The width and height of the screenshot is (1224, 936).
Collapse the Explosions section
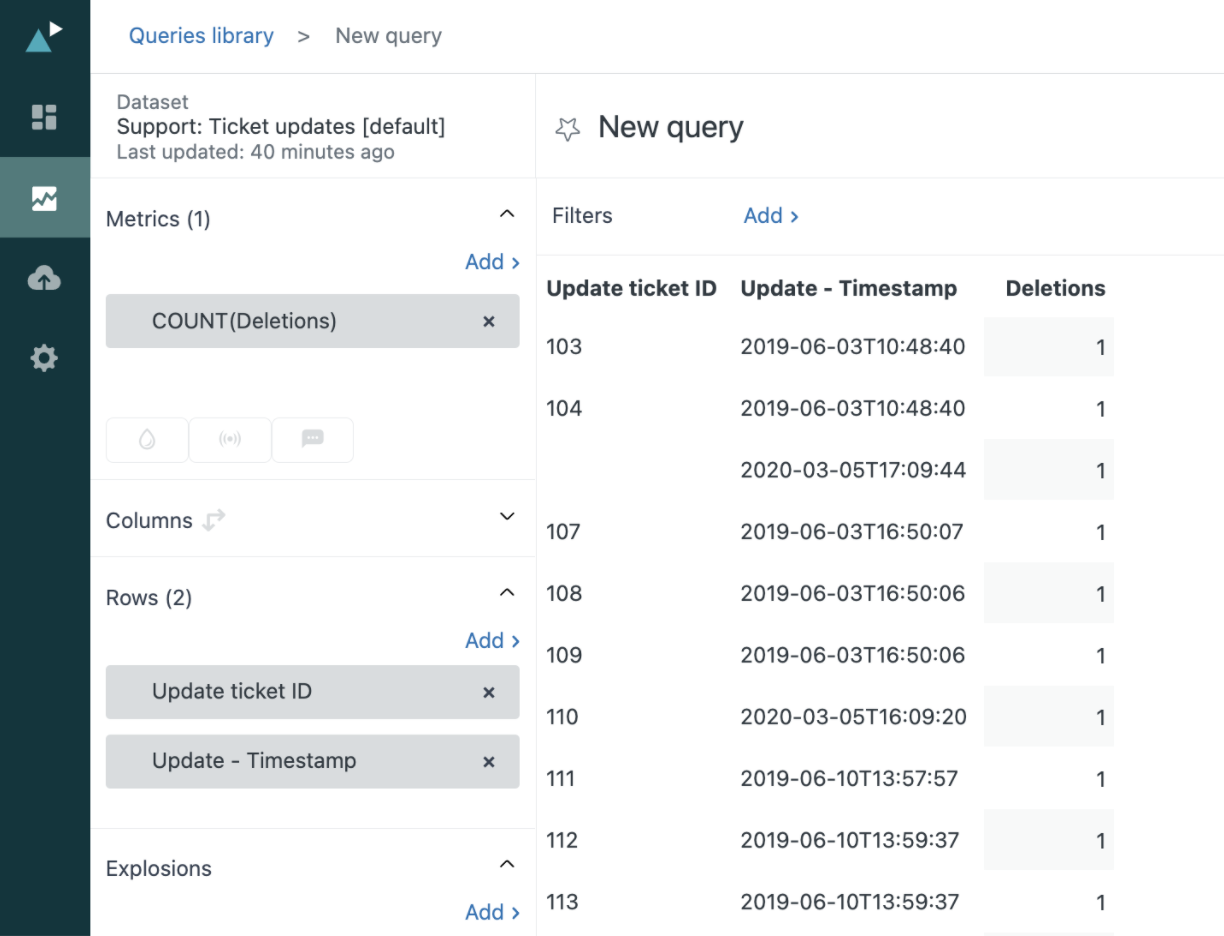[x=507, y=864]
